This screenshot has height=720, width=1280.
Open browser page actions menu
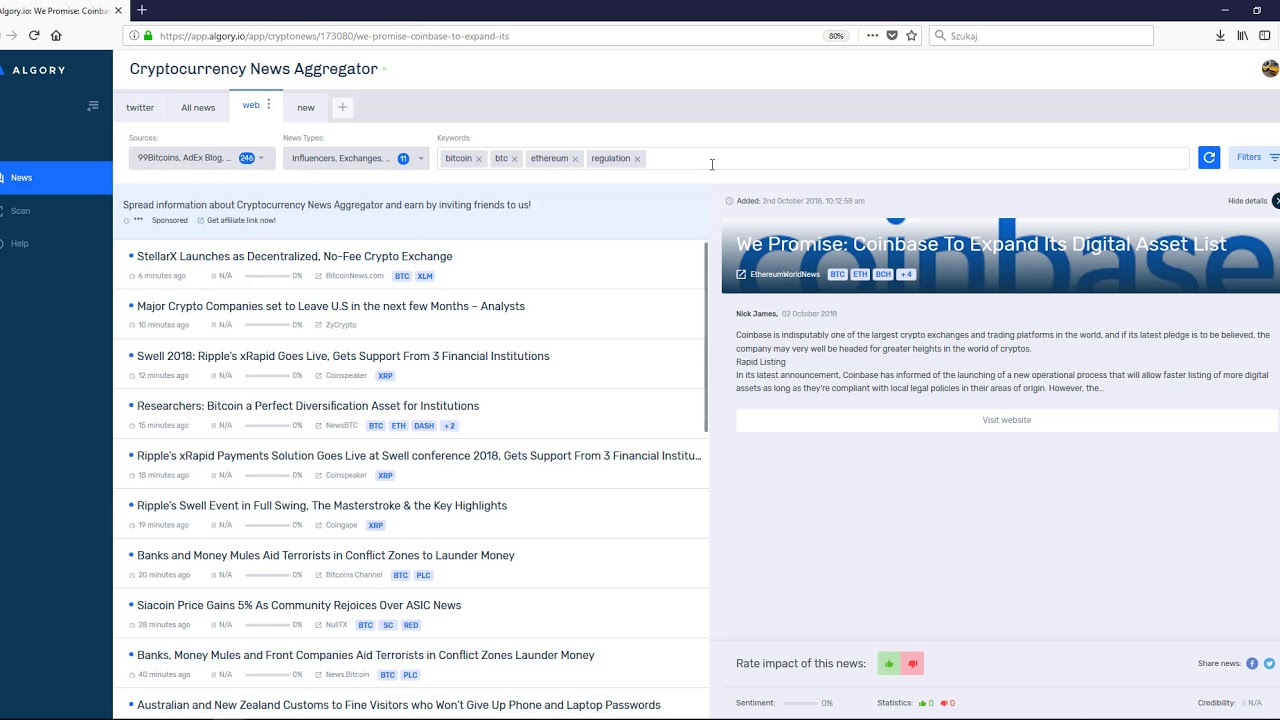point(872,35)
